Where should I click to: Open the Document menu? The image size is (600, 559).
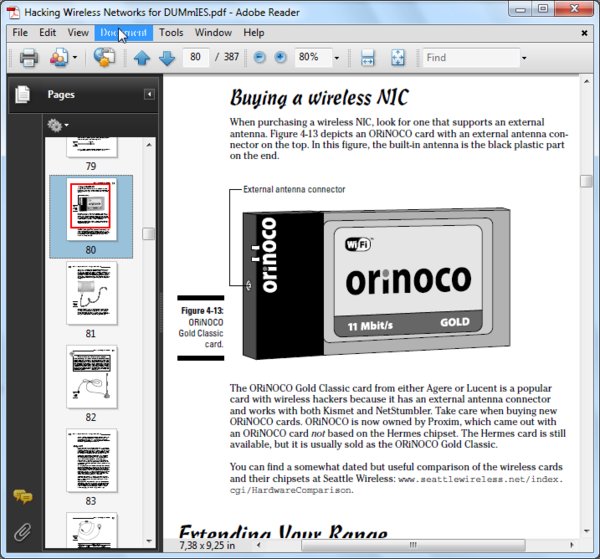pyautogui.click(x=124, y=33)
